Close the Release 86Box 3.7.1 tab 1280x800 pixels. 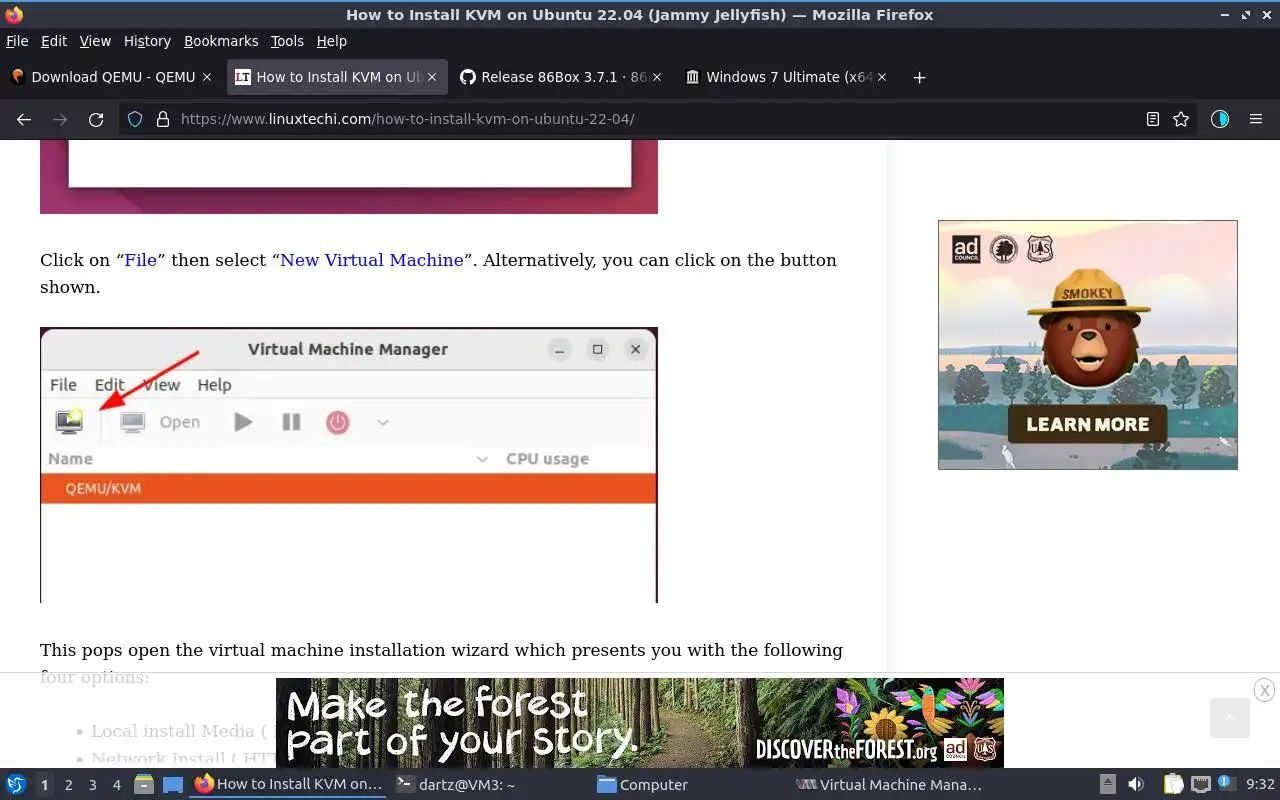point(657,77)
